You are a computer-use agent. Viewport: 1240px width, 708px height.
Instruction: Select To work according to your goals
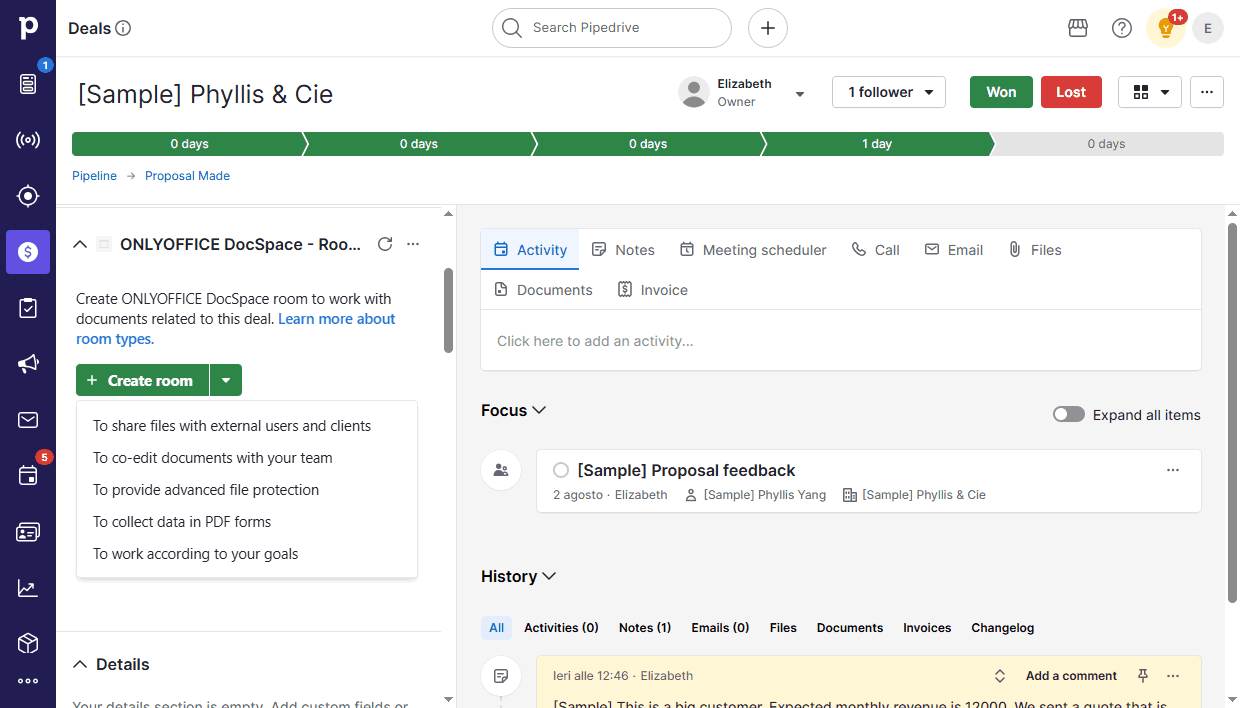tap(246, 554)
